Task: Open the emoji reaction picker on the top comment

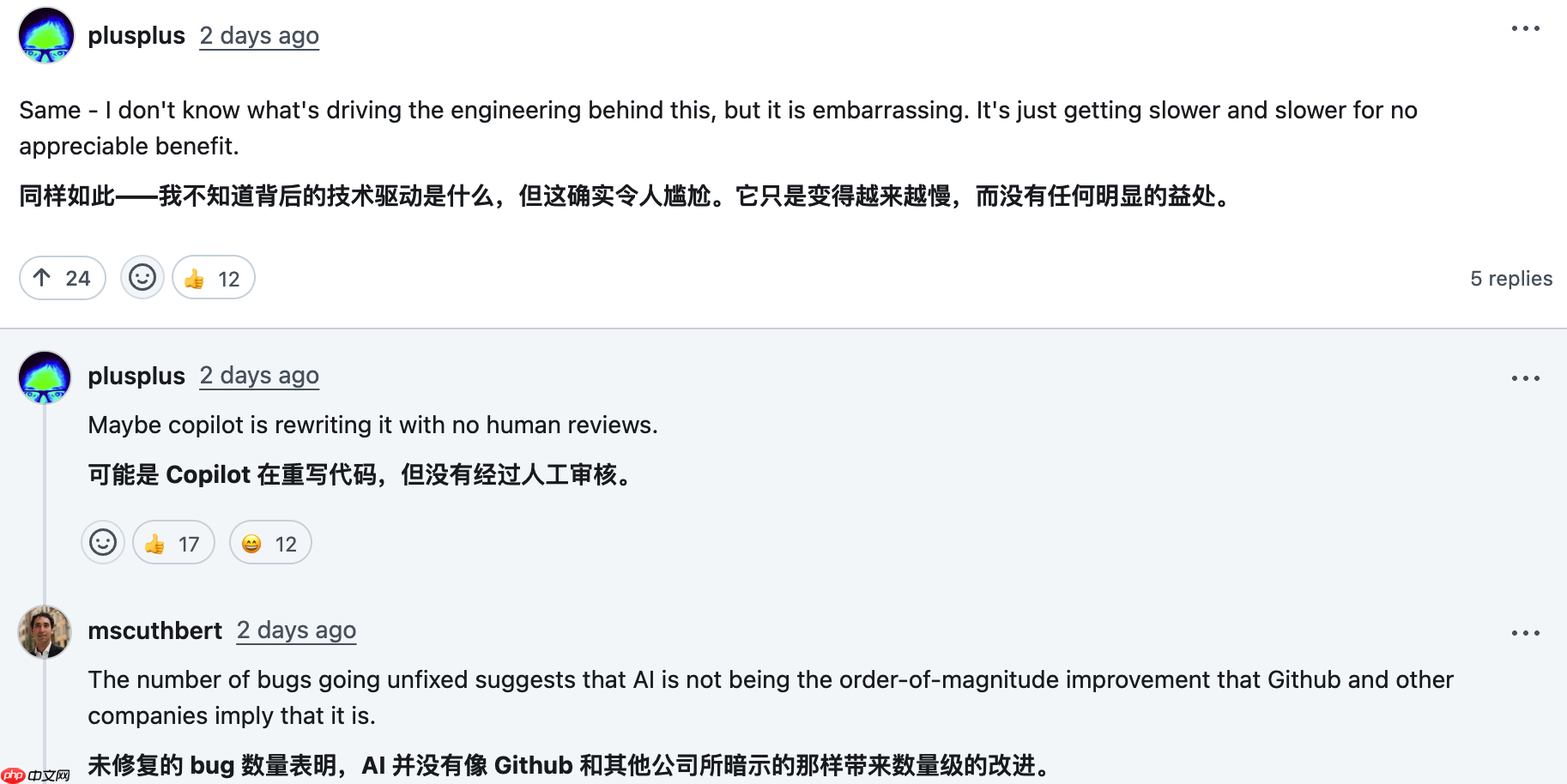Action: click(x=142, y=277)
